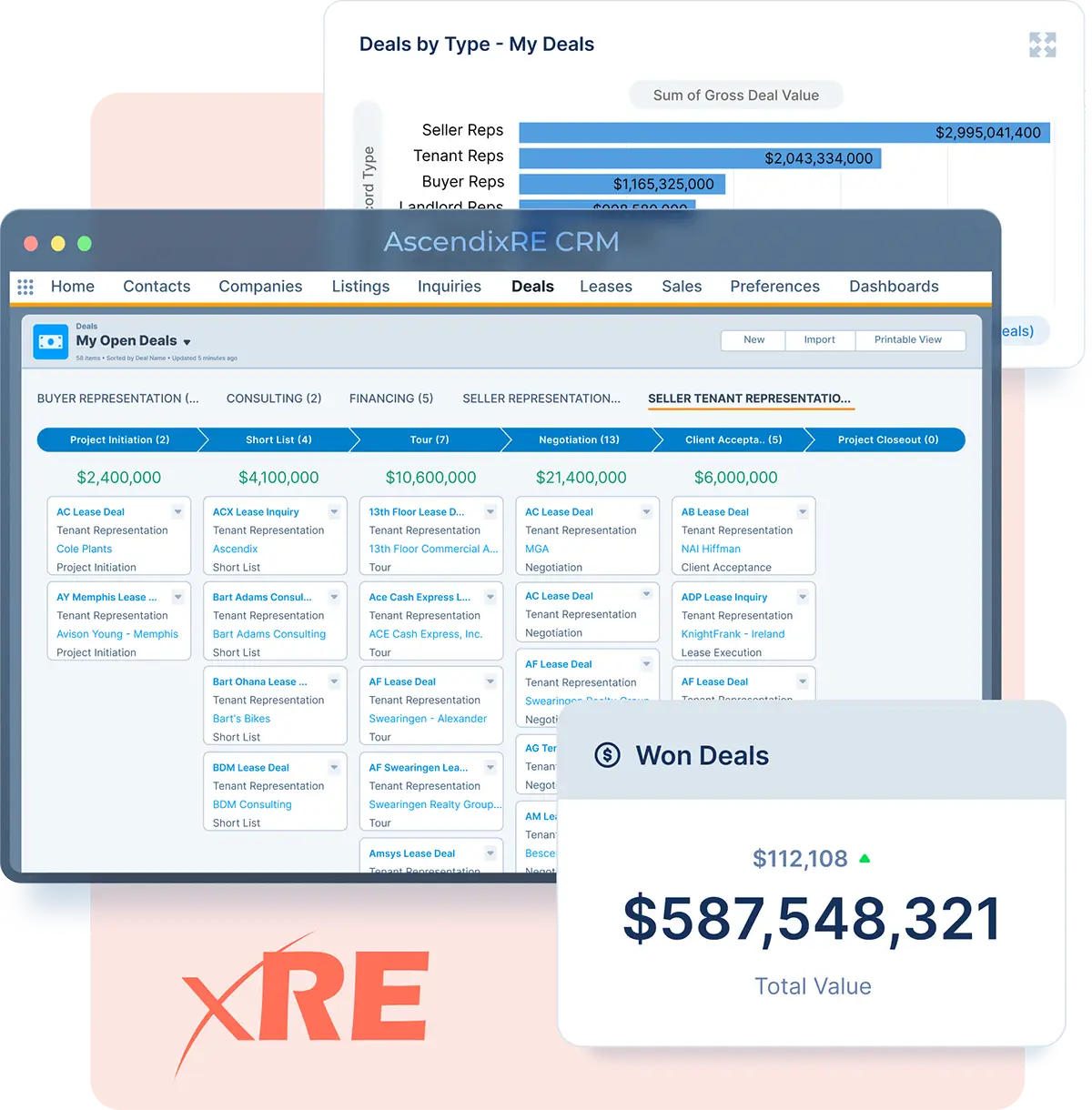Viewport: 1092px width, 1110px height.
Task: Open the app launcher grid icon
Action: 25,287
